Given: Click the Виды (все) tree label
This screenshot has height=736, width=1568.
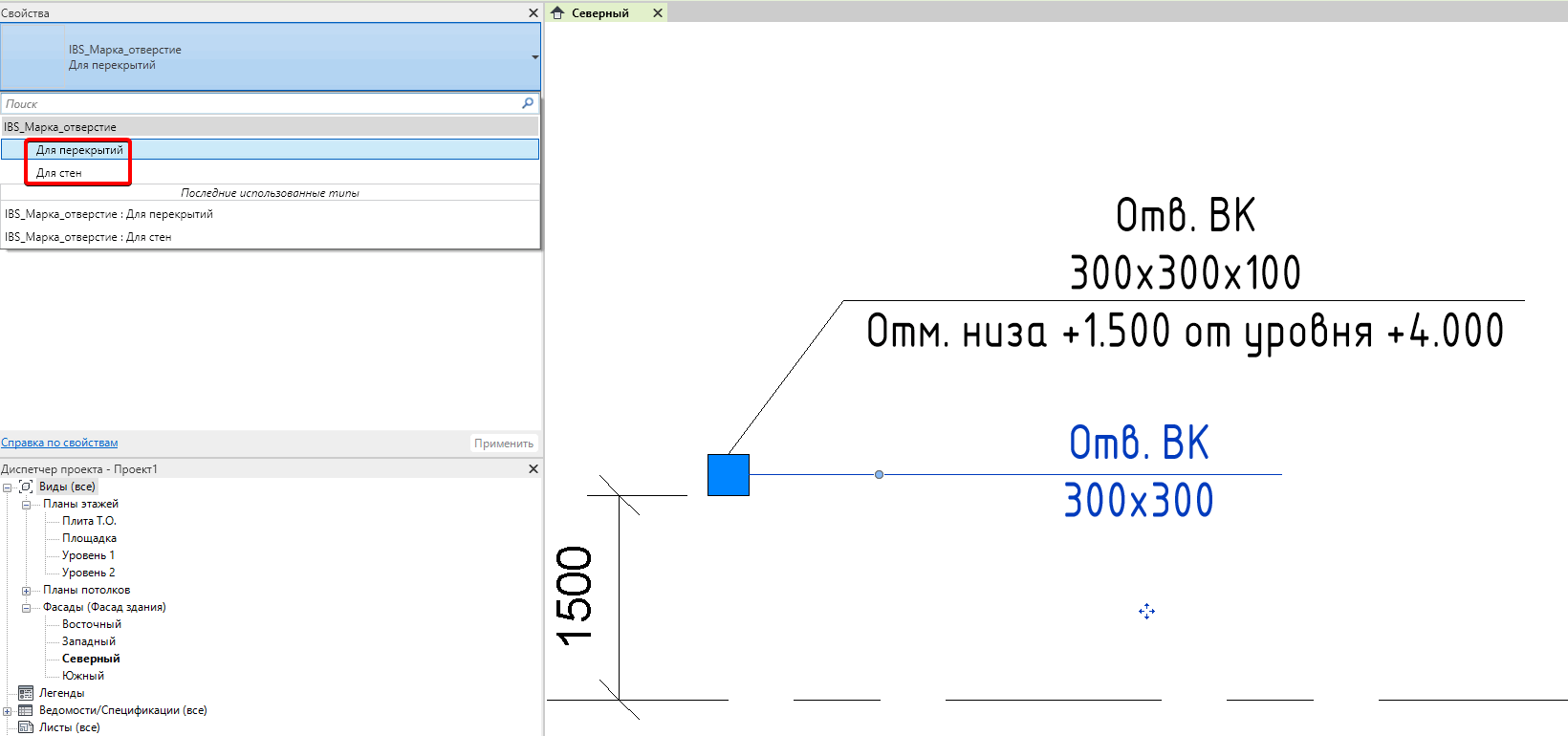Looking at the screenshot, I should pyautogui.click(x=67, y=487).
